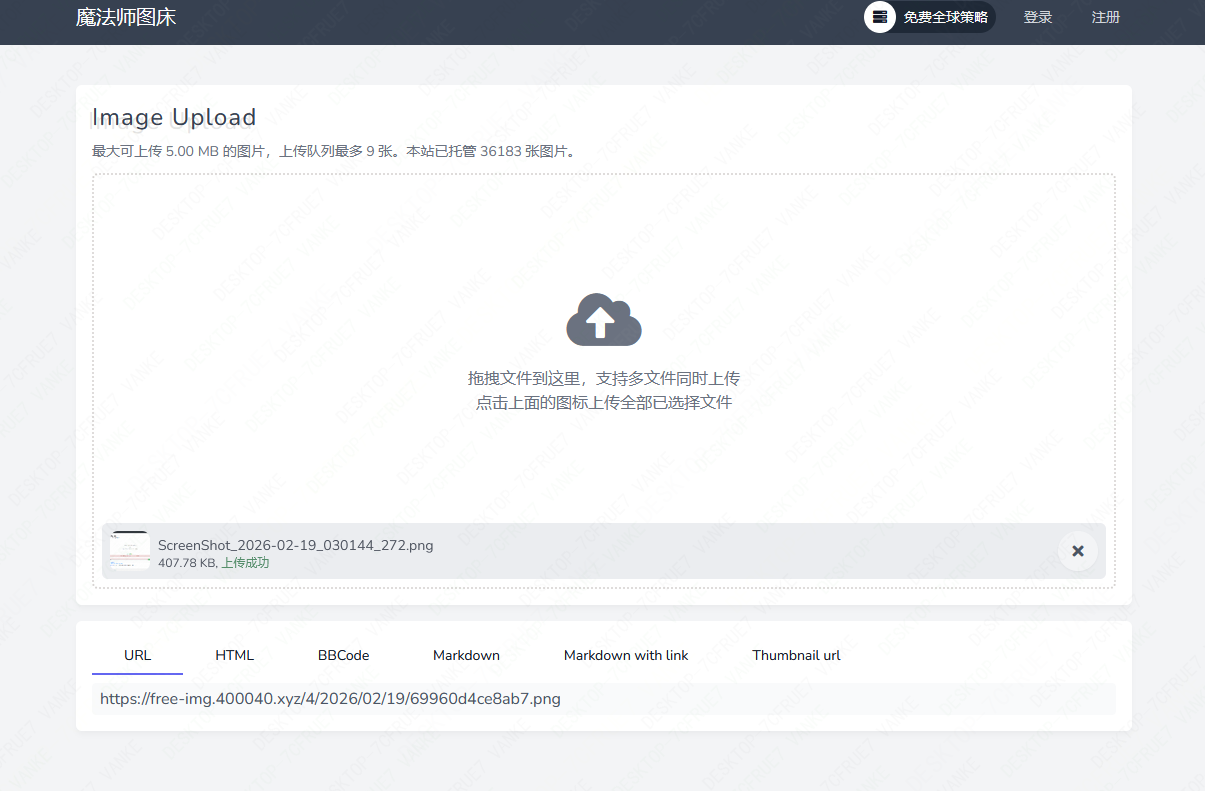
Task: Open the 免费全球策略 storage strategy selector
Action: pyautogui.click(x=944, y=17)
